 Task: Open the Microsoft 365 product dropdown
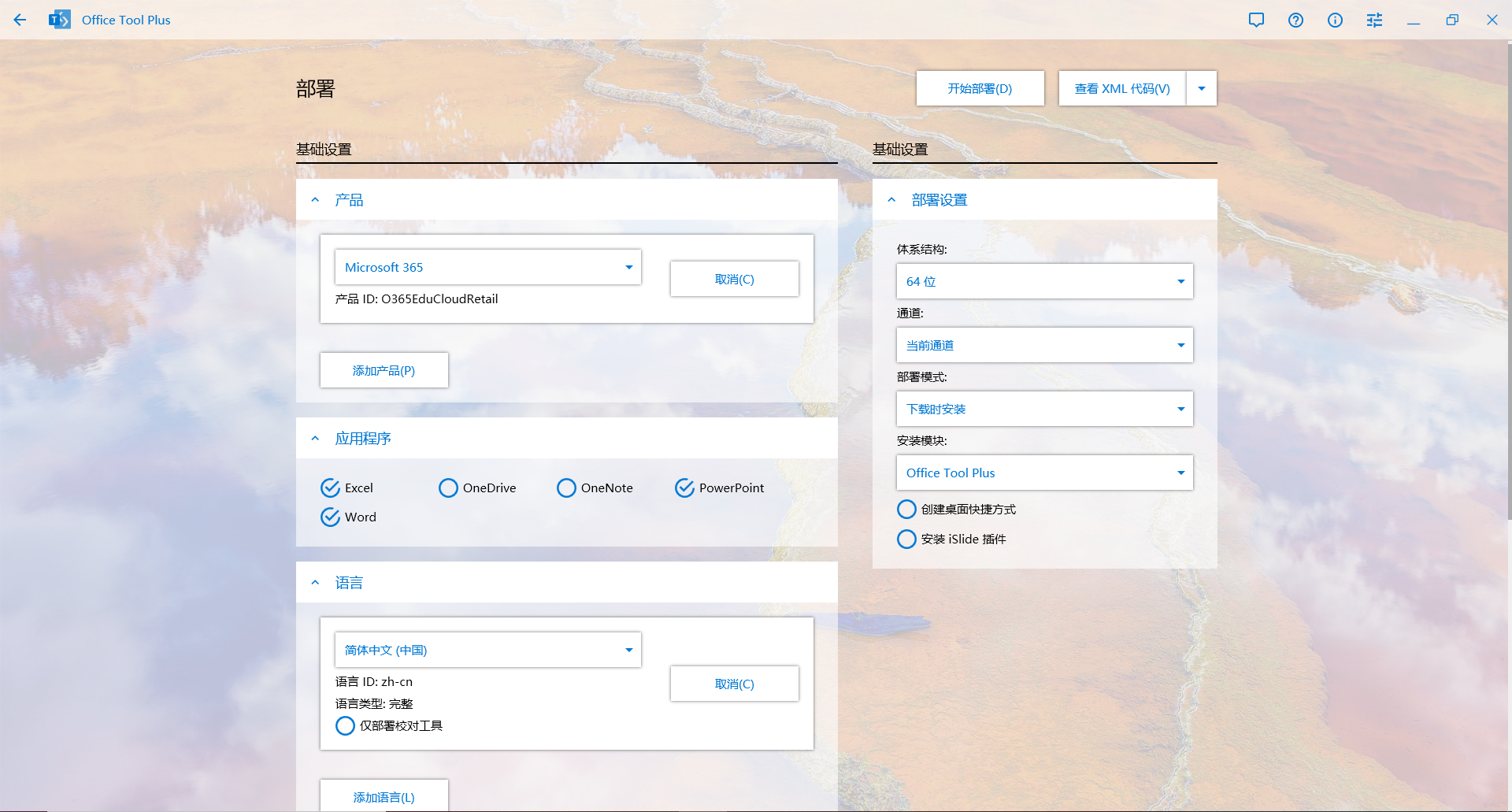tap(488, 267)
